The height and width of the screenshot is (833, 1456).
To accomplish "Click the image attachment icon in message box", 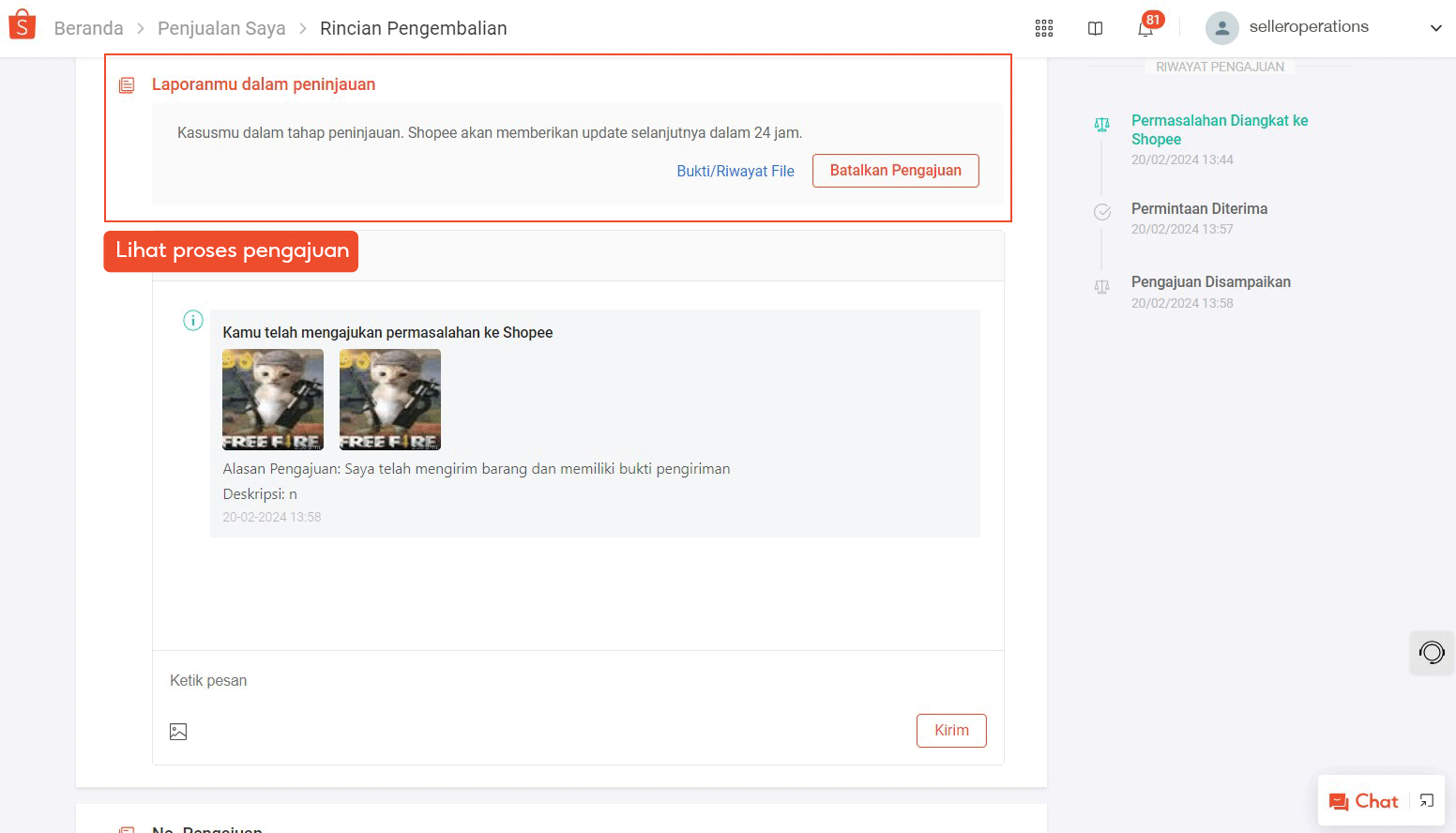I will pyautogui.click(x=177, y=731).
